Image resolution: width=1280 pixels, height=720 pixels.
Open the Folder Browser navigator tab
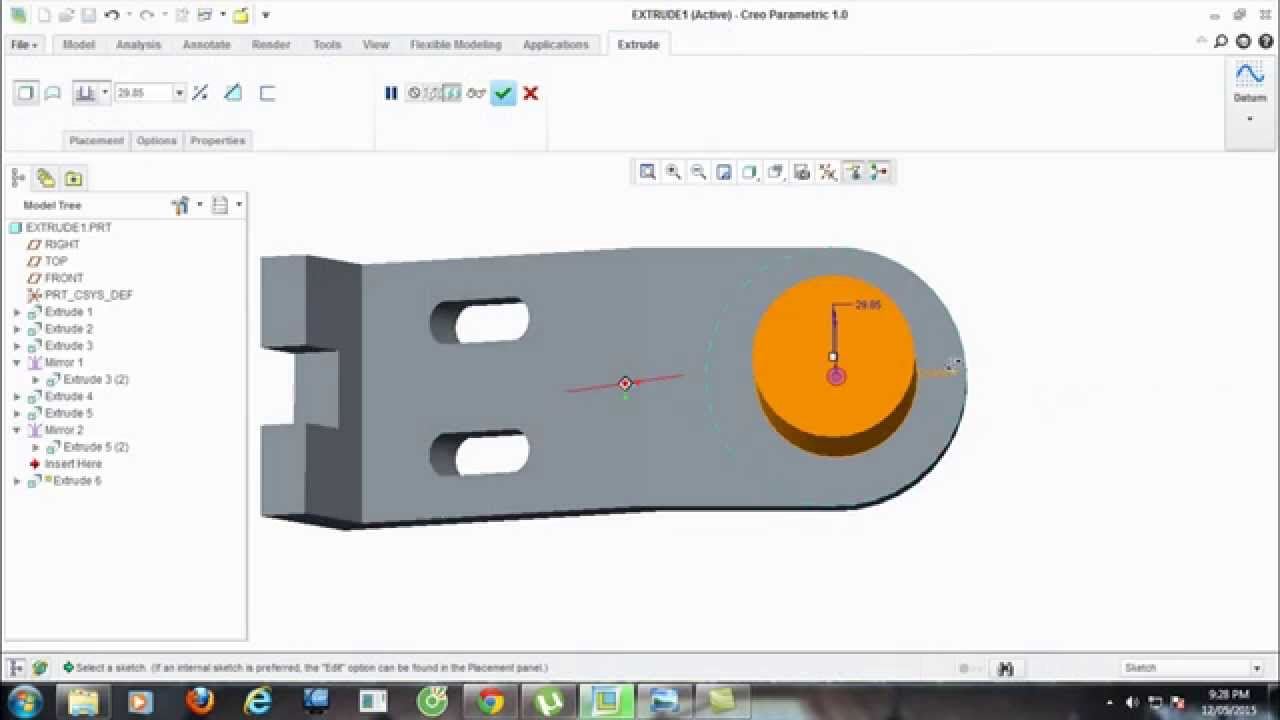46,178
